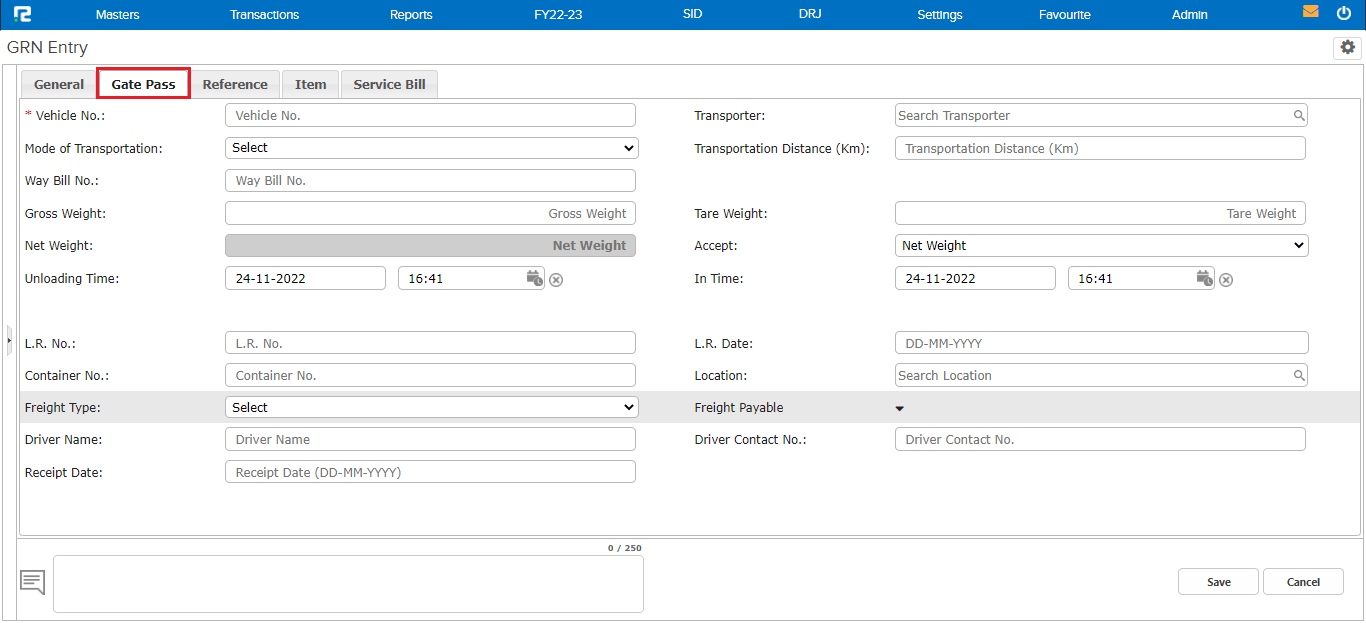Screen dimensions: 1366x623
Task: Click the Cancel button
Action: (1303, 582)
